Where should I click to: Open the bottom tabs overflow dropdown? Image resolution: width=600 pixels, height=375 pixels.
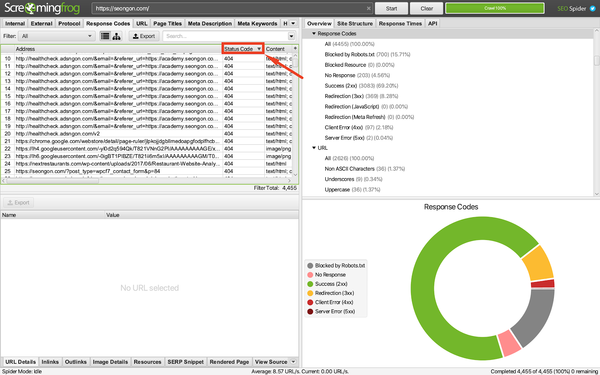293,362
